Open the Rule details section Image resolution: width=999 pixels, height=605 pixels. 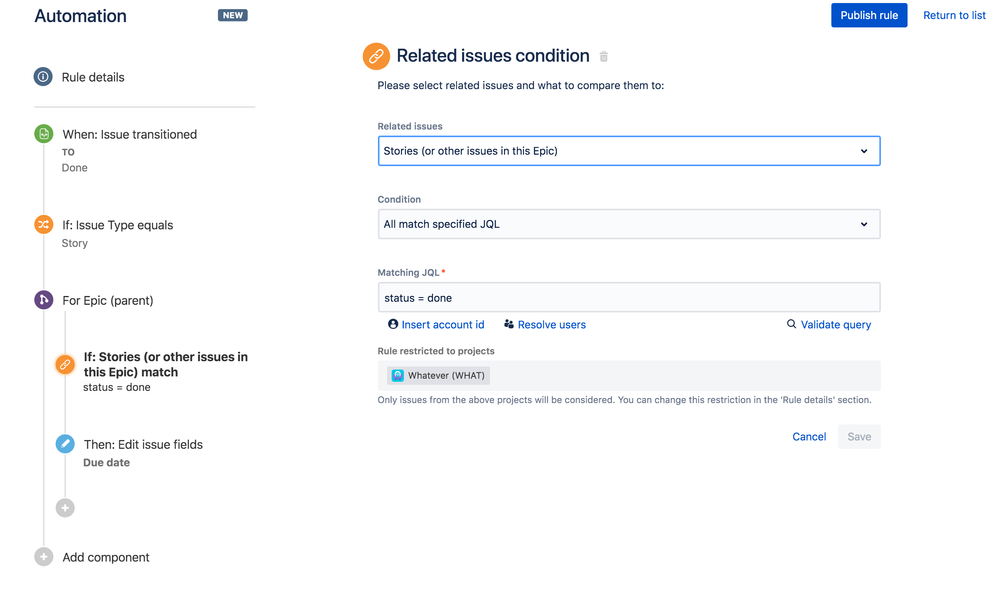93,77
